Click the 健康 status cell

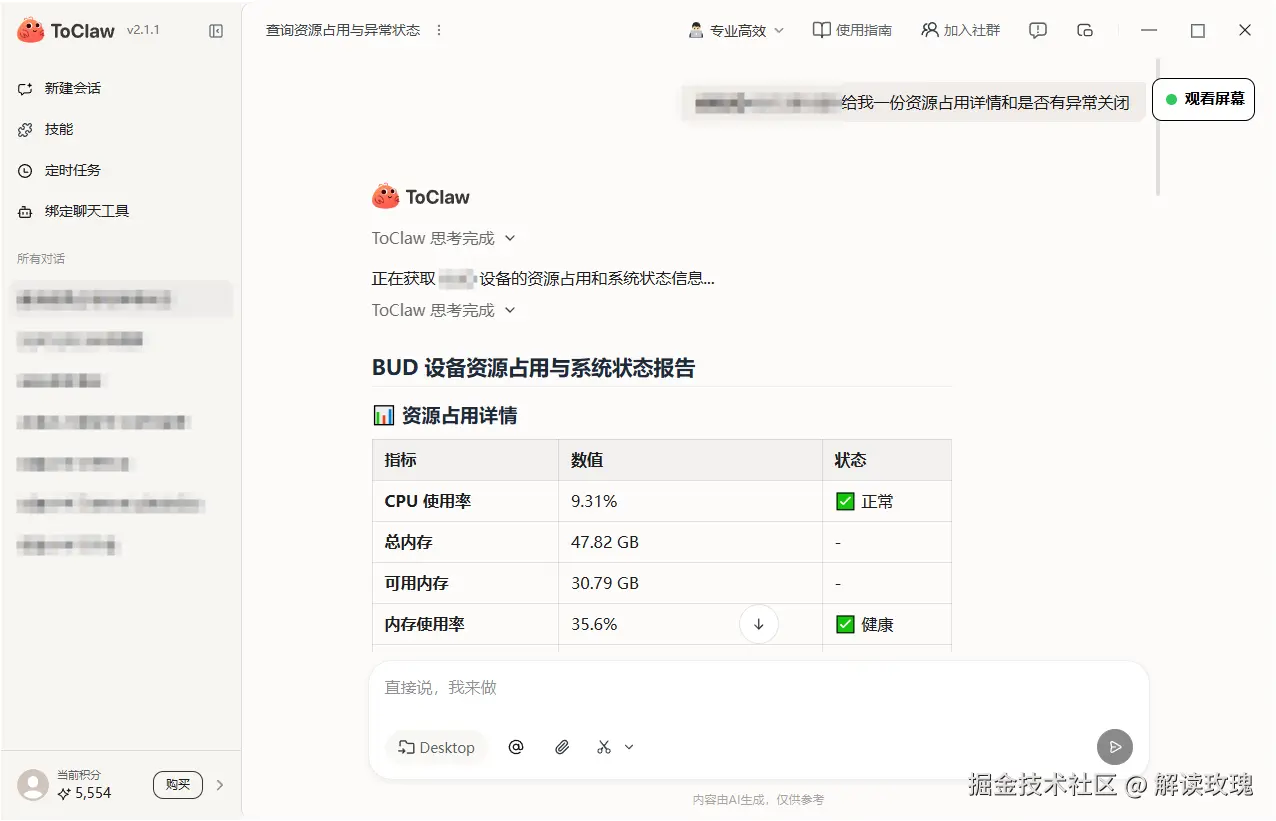[887, 624]
